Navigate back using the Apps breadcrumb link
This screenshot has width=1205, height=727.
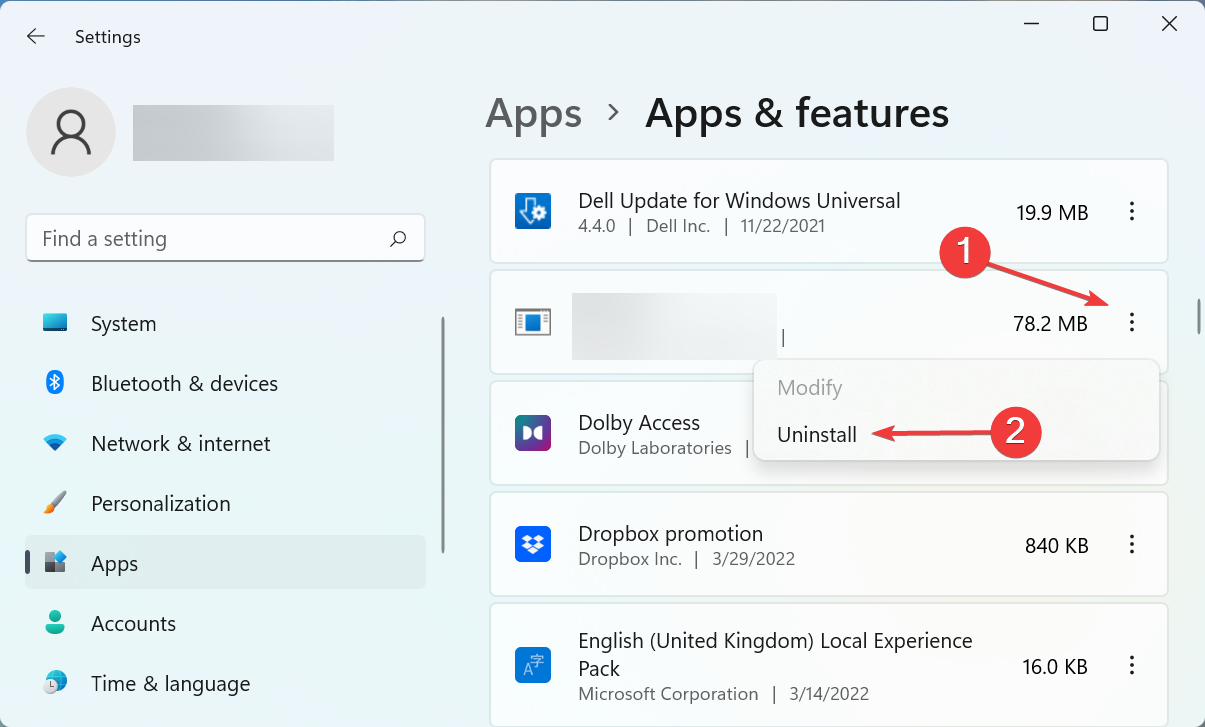coord(533,114)
